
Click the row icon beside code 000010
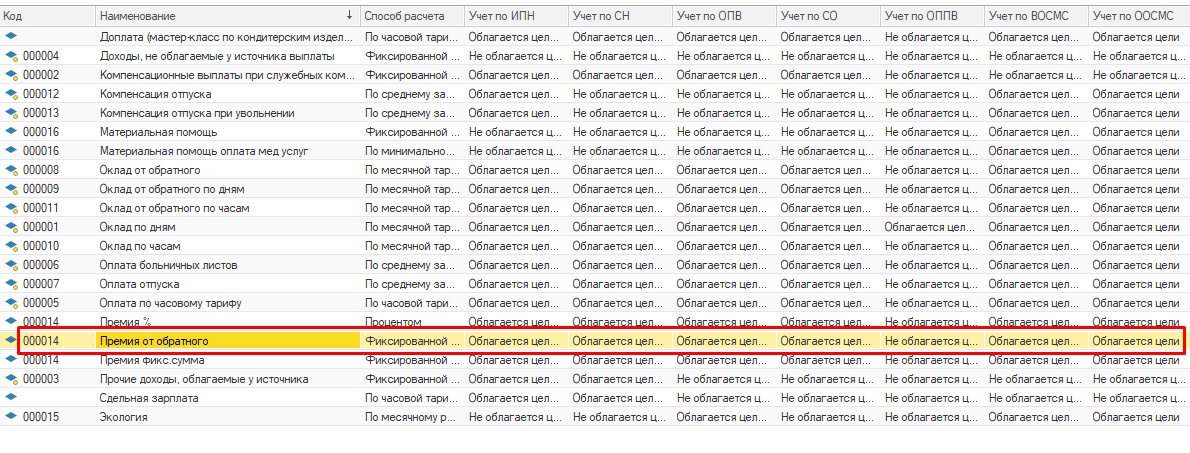point(11,246)
